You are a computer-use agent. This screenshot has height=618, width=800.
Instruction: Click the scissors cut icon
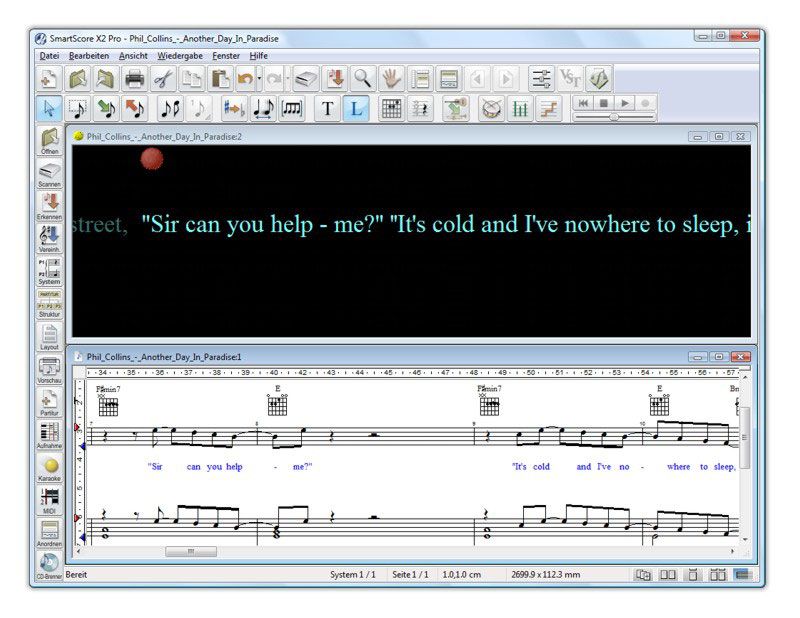click(163, 79)
